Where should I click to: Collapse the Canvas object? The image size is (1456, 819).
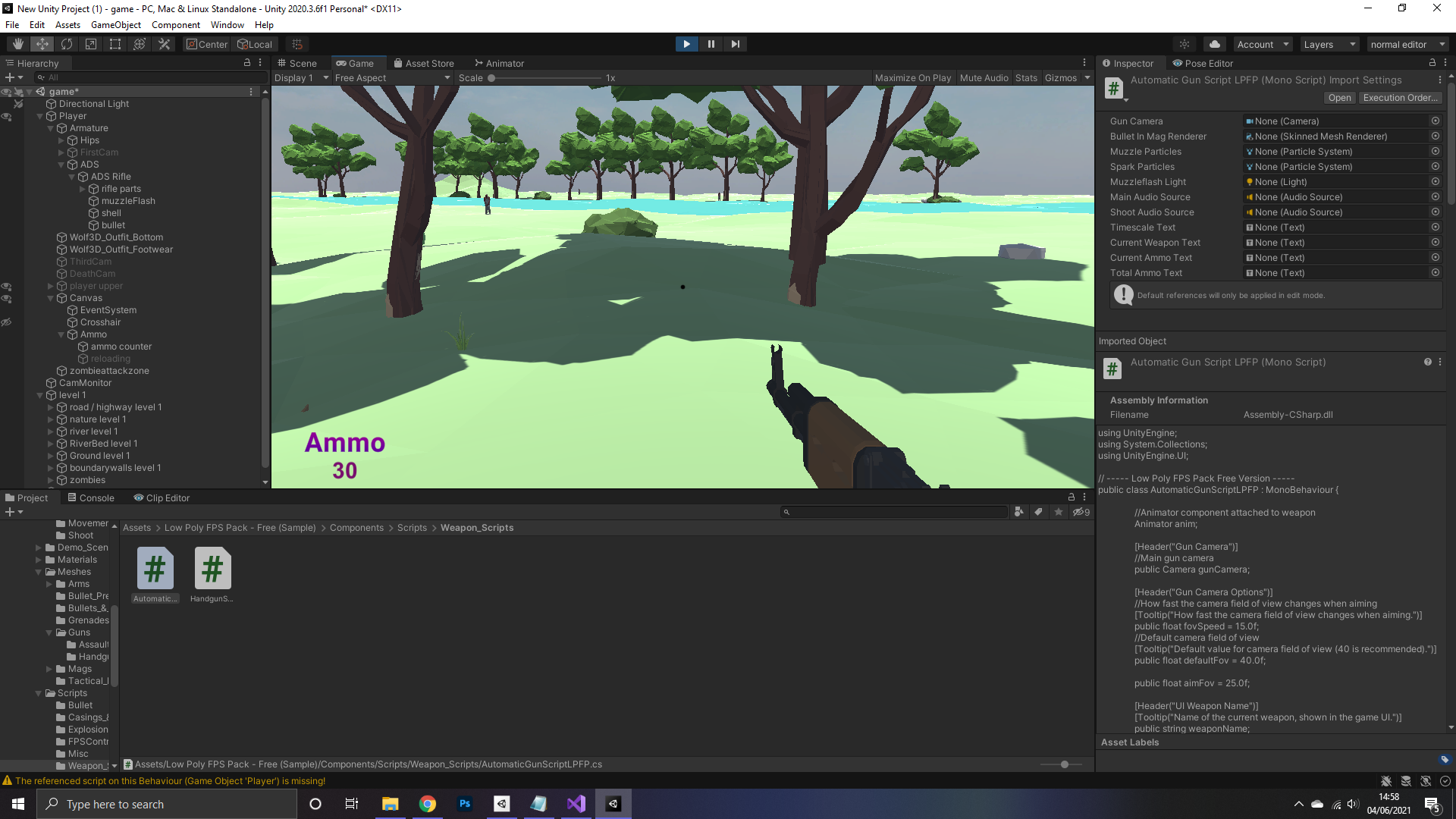[x=51, y=298]
